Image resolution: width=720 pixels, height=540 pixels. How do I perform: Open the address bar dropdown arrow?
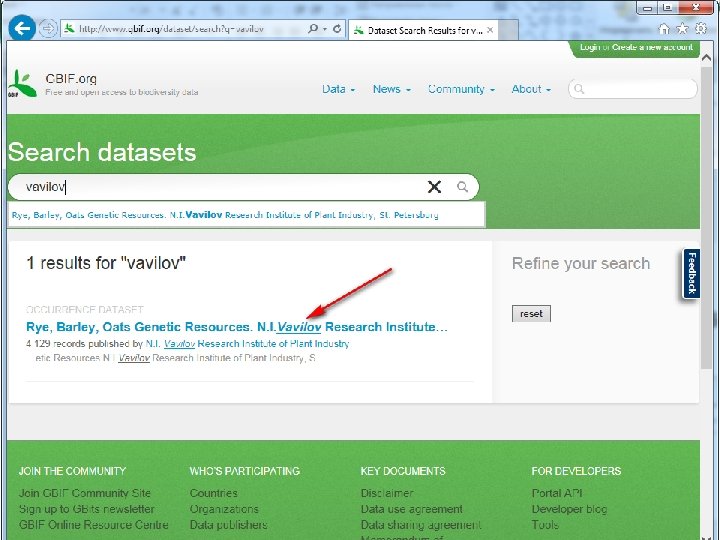(x=325, y=28)
